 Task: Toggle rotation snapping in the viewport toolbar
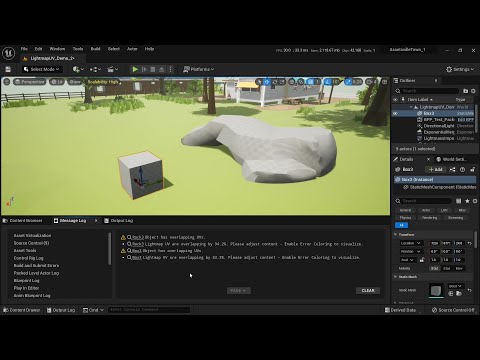point(328,82)
